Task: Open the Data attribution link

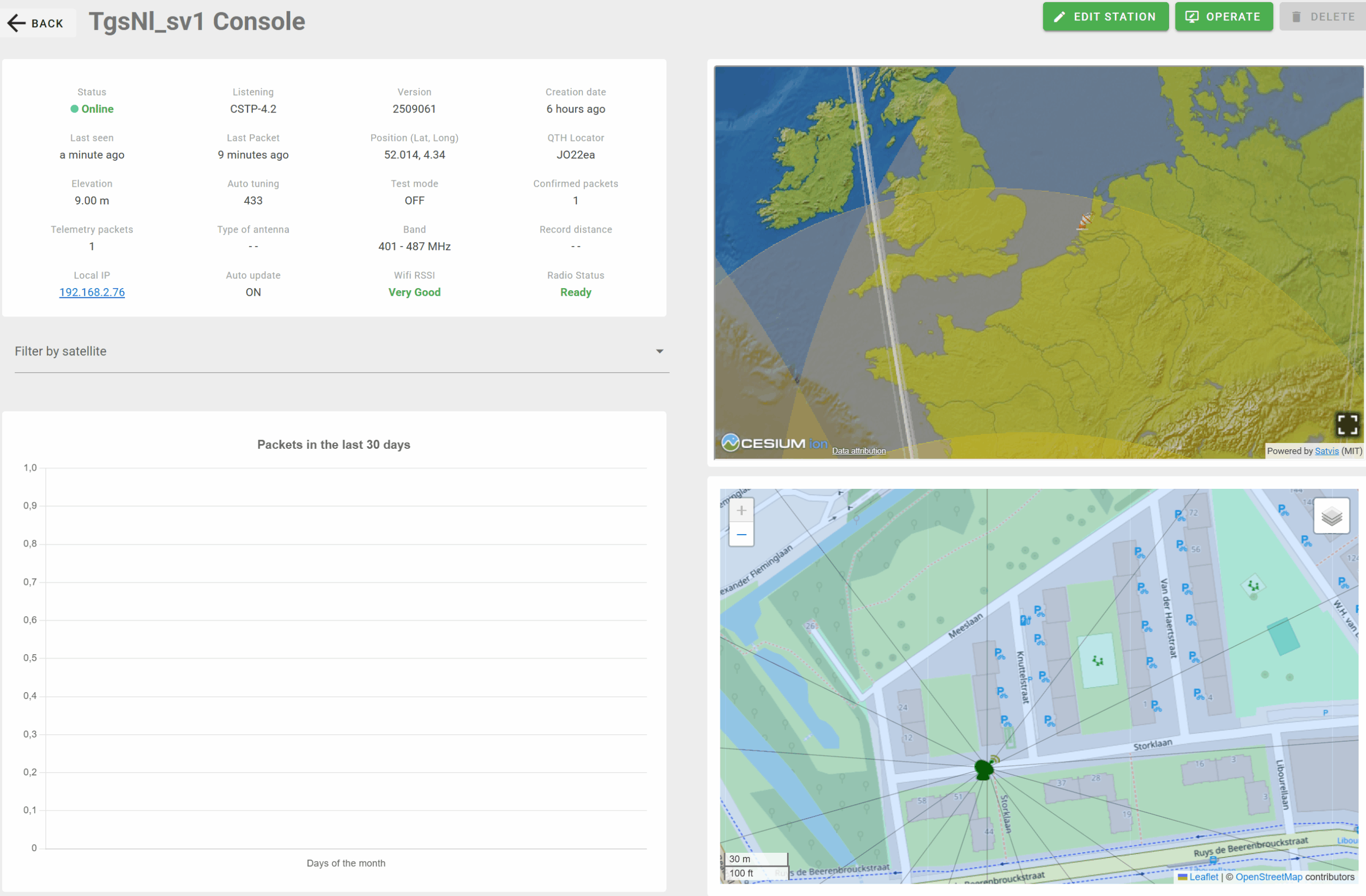Action: (859, 451)
